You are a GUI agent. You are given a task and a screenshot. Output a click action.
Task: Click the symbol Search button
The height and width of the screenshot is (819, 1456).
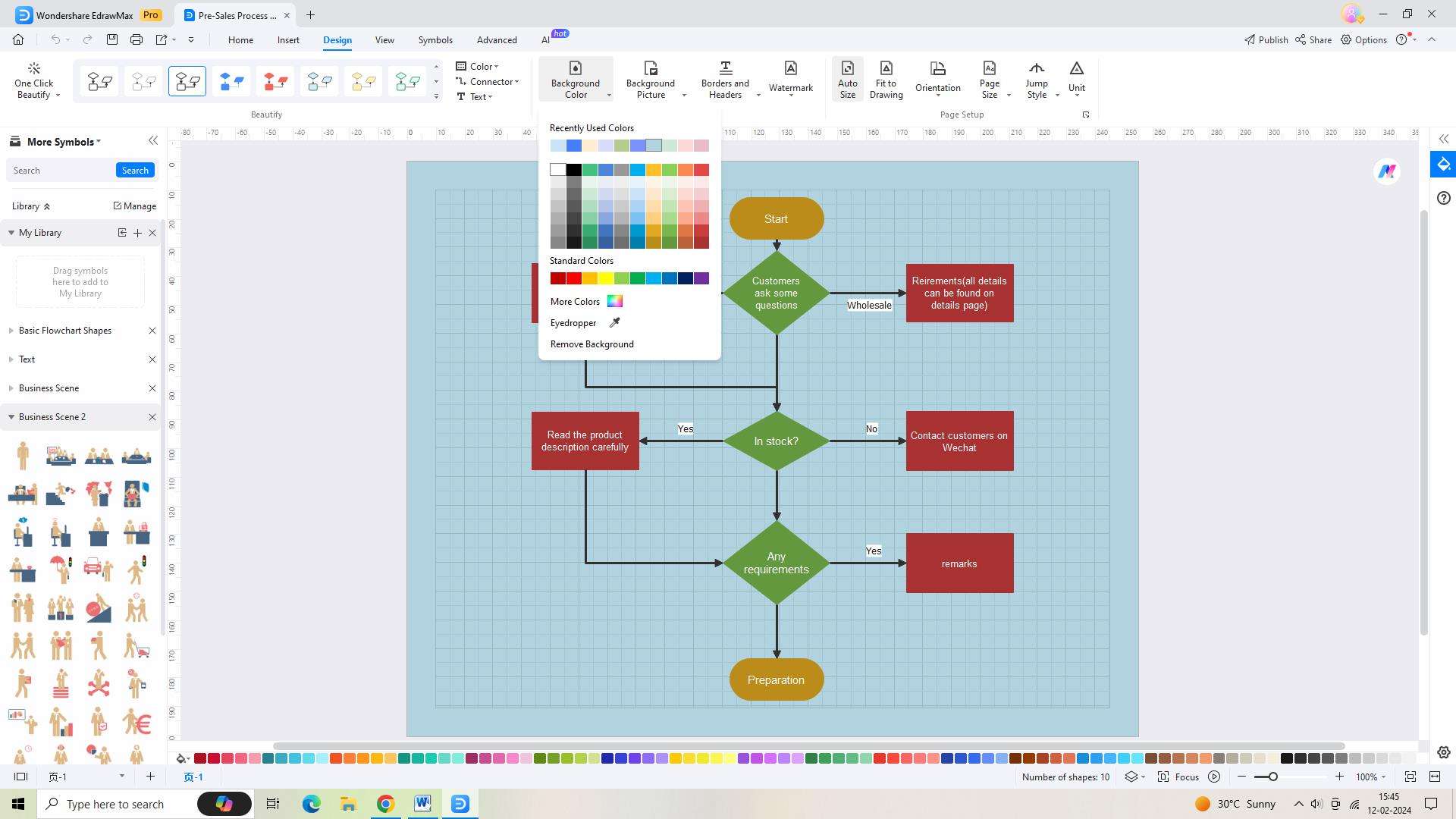(135, 171)
